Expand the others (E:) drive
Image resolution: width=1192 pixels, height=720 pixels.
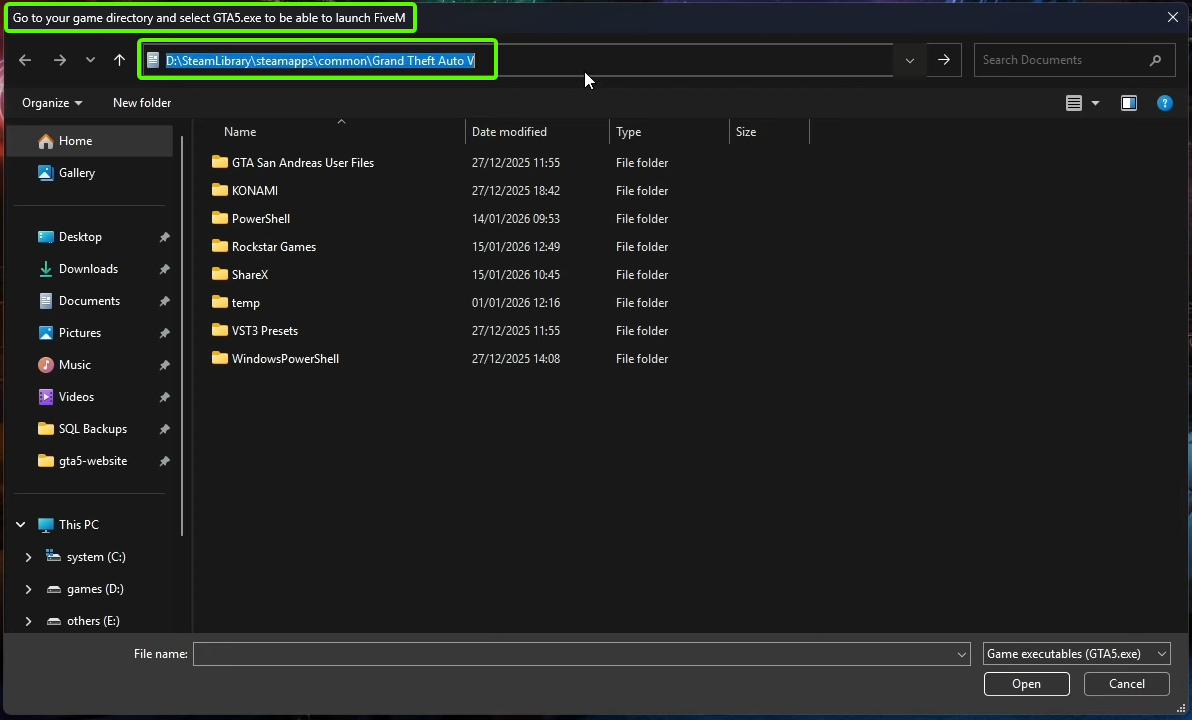(x=28, y=620)
